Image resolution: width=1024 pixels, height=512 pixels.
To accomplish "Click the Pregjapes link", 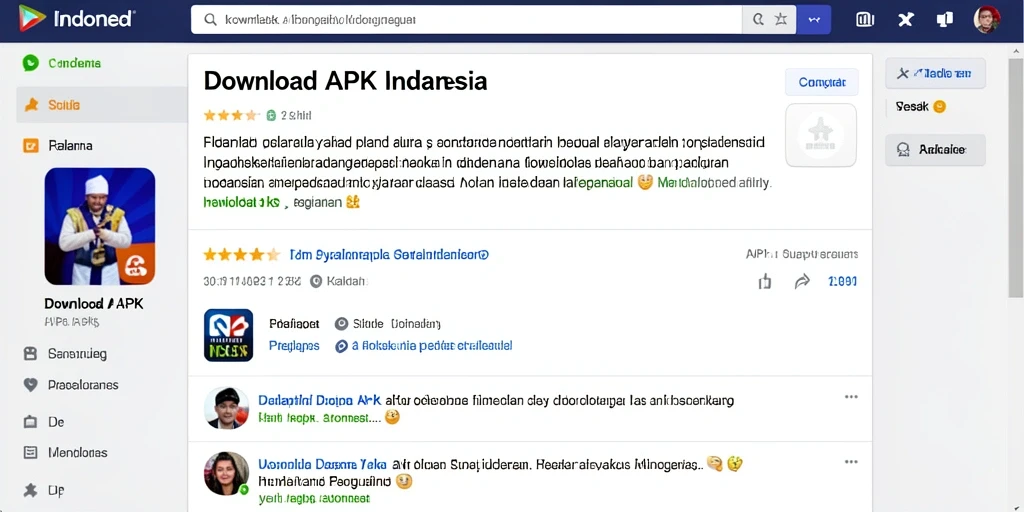I will pyautogui.click(x=294, y=345).
